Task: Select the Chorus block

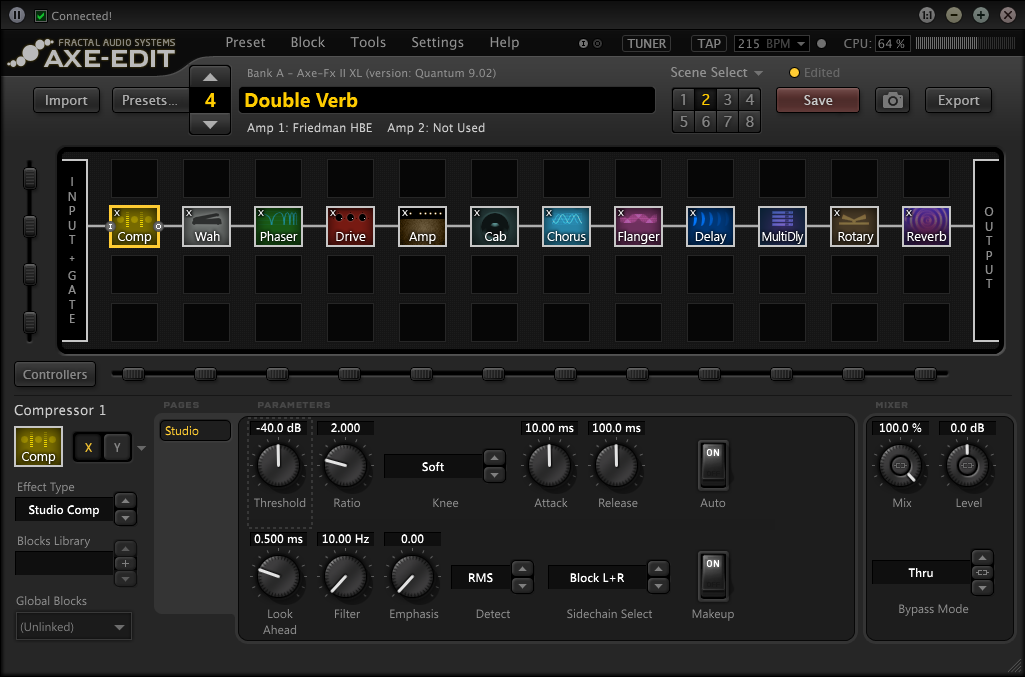Action: click(566, 227)
